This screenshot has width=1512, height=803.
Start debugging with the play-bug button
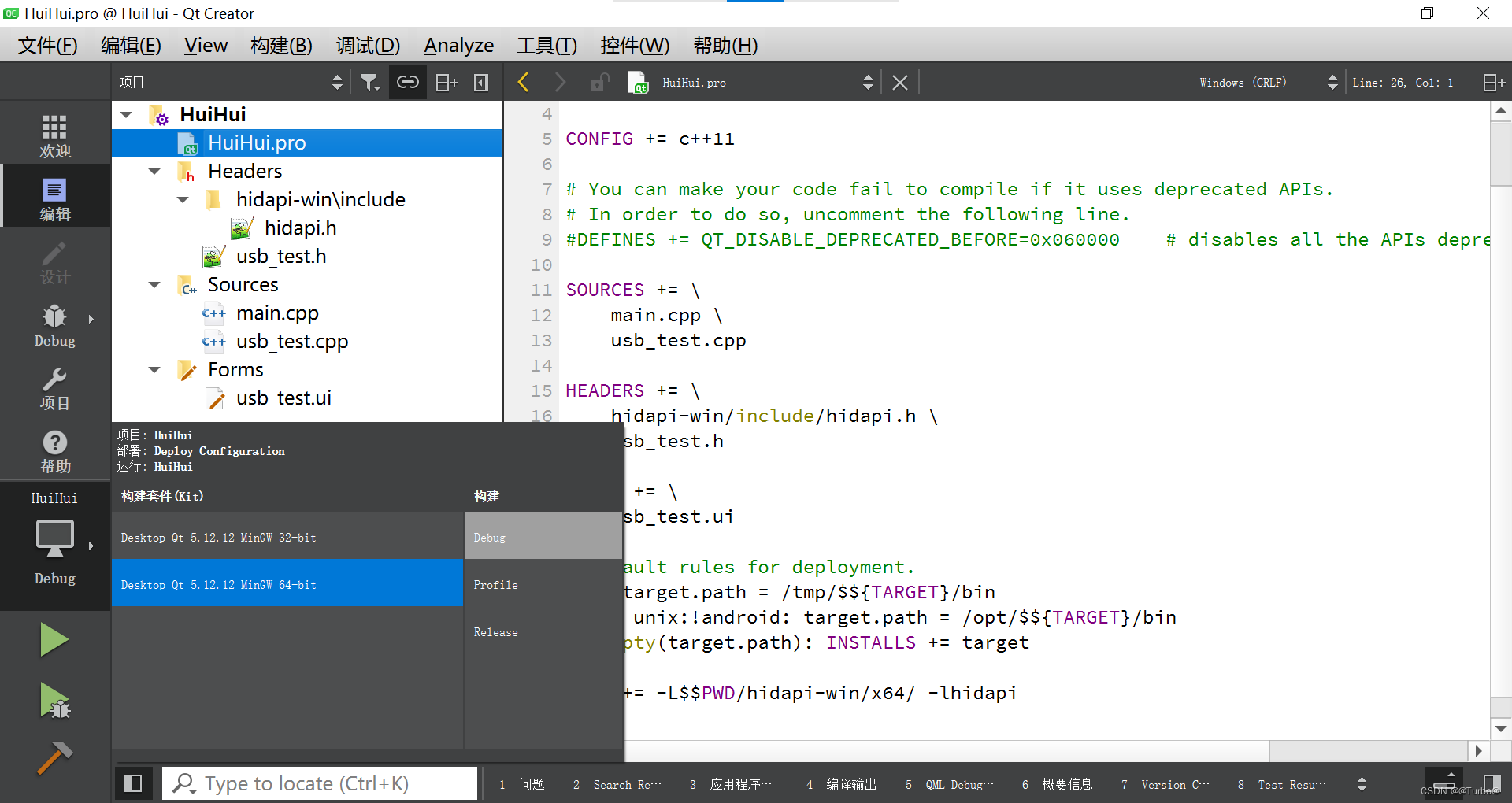54,701
